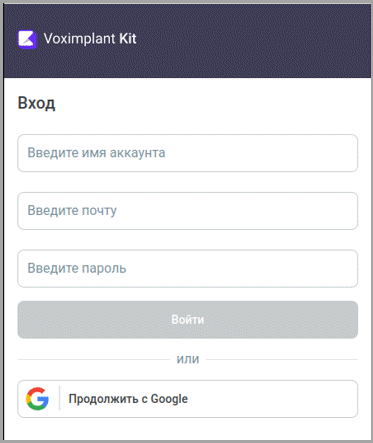Select the Введите имя аккаунта placeholder
373x443 pixels.
[x=96, y=153]
